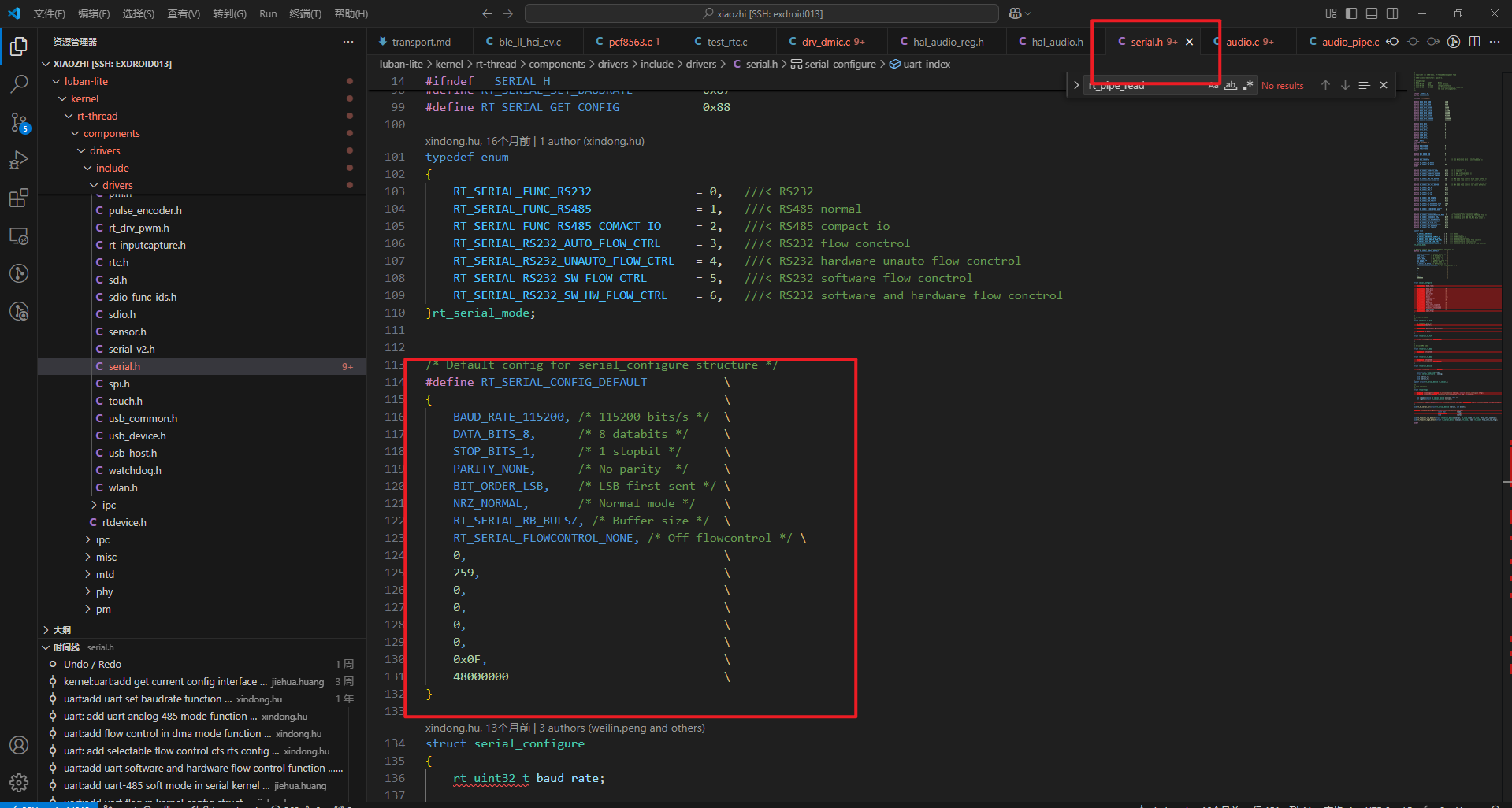Close the serial.h tab
The image size is (1512, 808).
(x=1189, y=42)
